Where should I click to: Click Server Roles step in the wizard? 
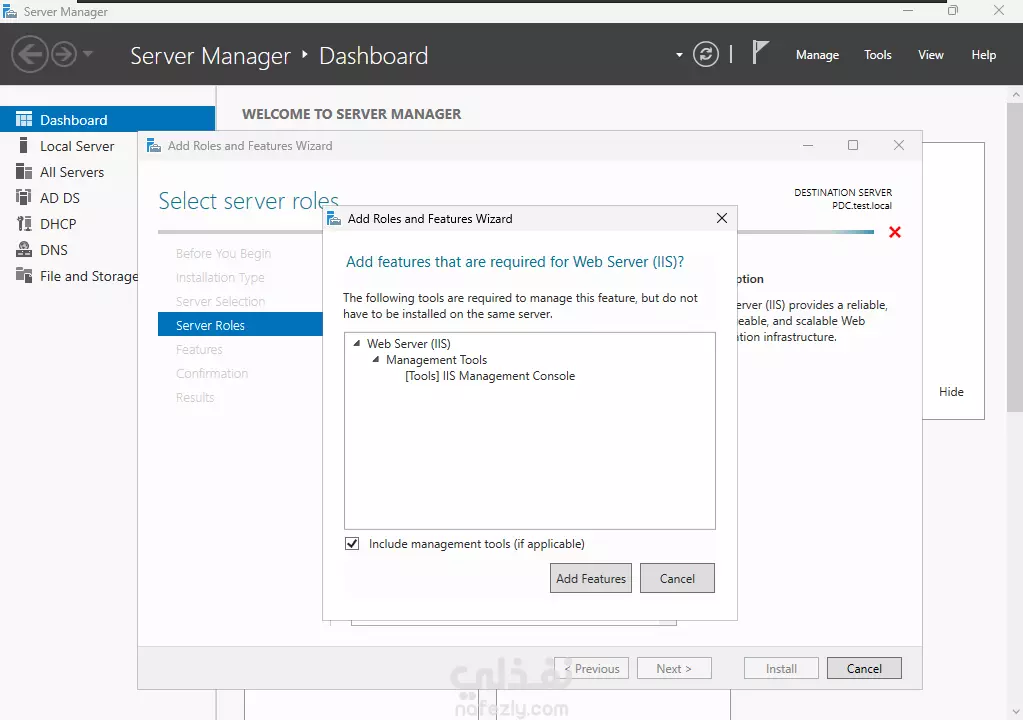click(x=240, y=325)
